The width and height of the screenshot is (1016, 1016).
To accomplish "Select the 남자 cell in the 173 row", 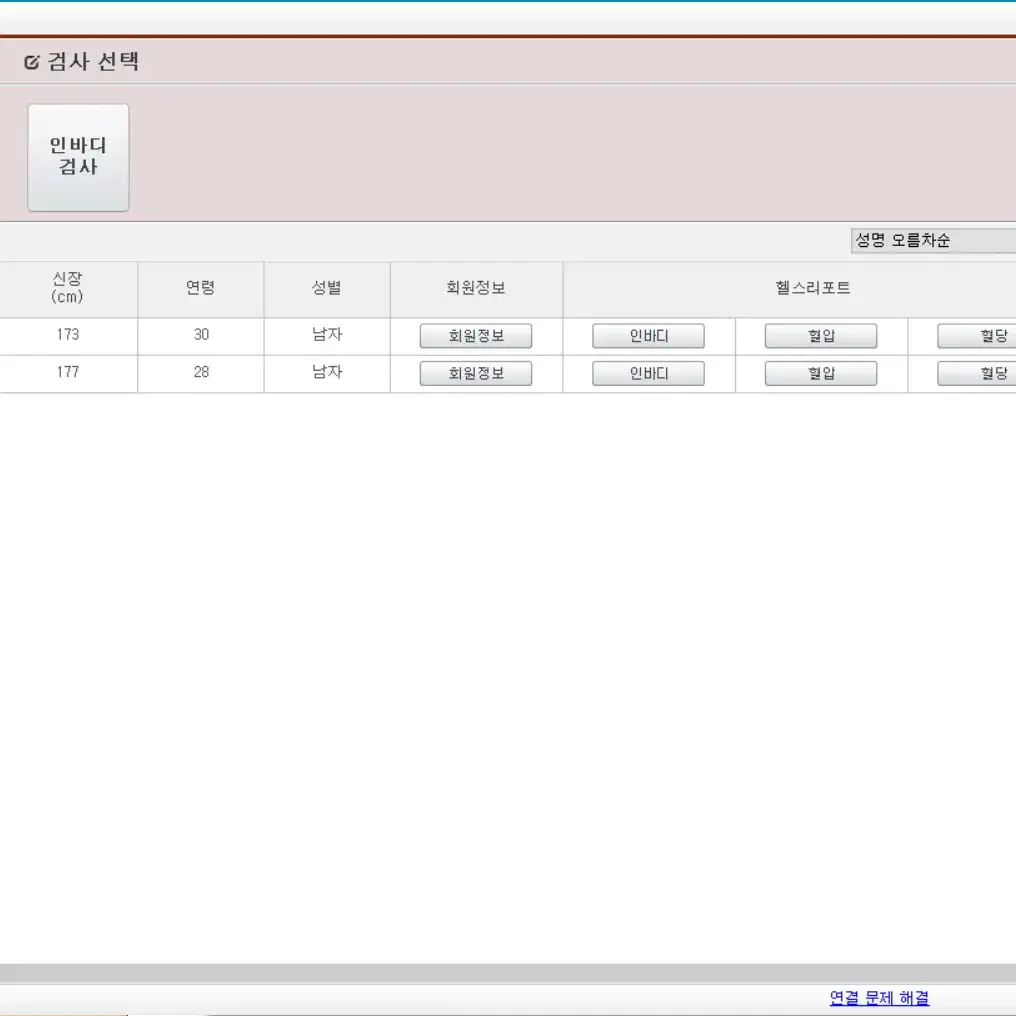I will click(327, 336).
